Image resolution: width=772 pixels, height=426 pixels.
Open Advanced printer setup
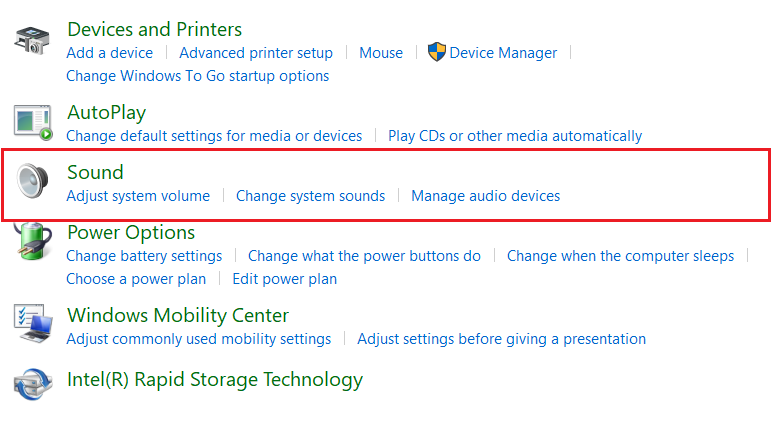click(256, 53)
